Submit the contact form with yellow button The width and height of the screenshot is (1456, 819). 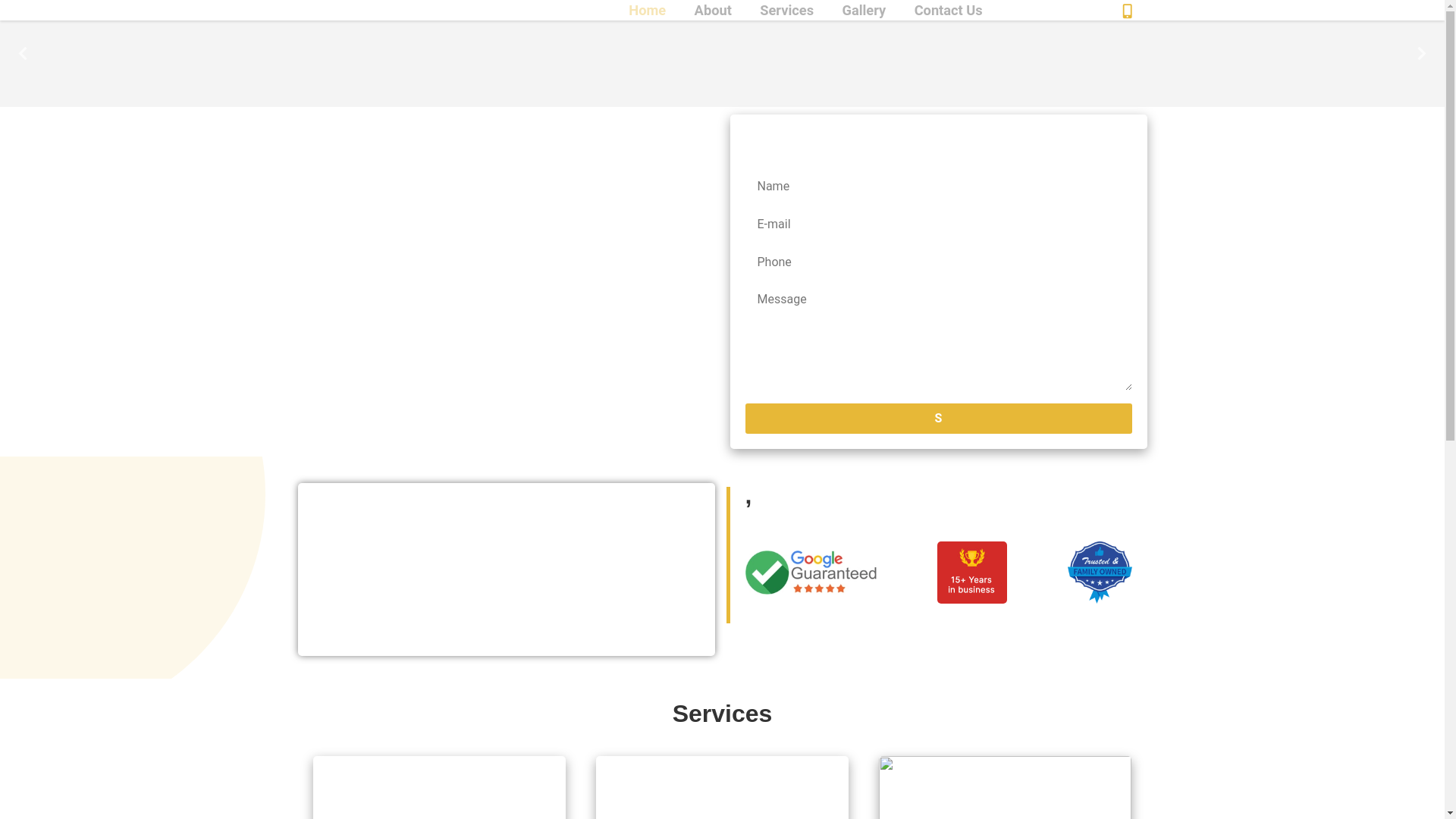pos(938,419)
